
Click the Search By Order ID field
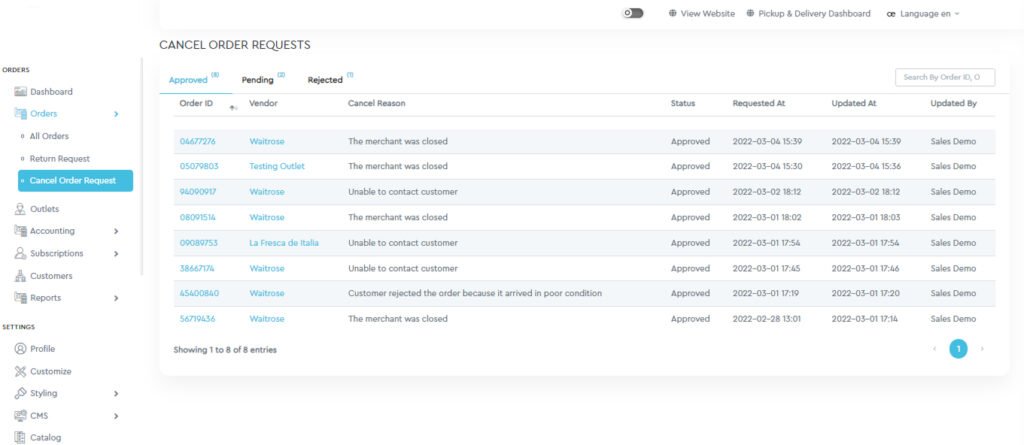944,77
